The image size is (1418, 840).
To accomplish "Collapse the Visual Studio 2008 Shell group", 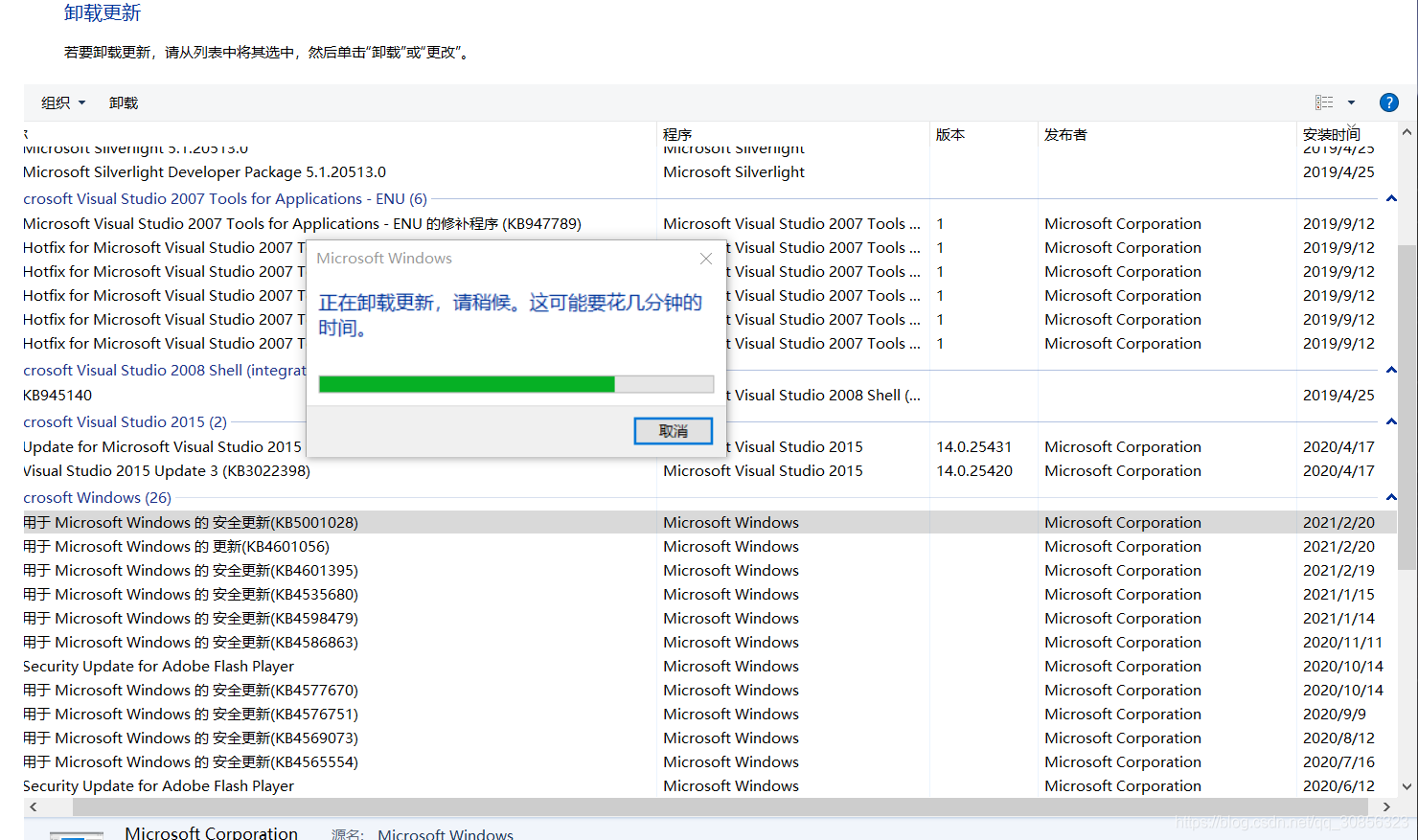I will (x=1391, y=371).
